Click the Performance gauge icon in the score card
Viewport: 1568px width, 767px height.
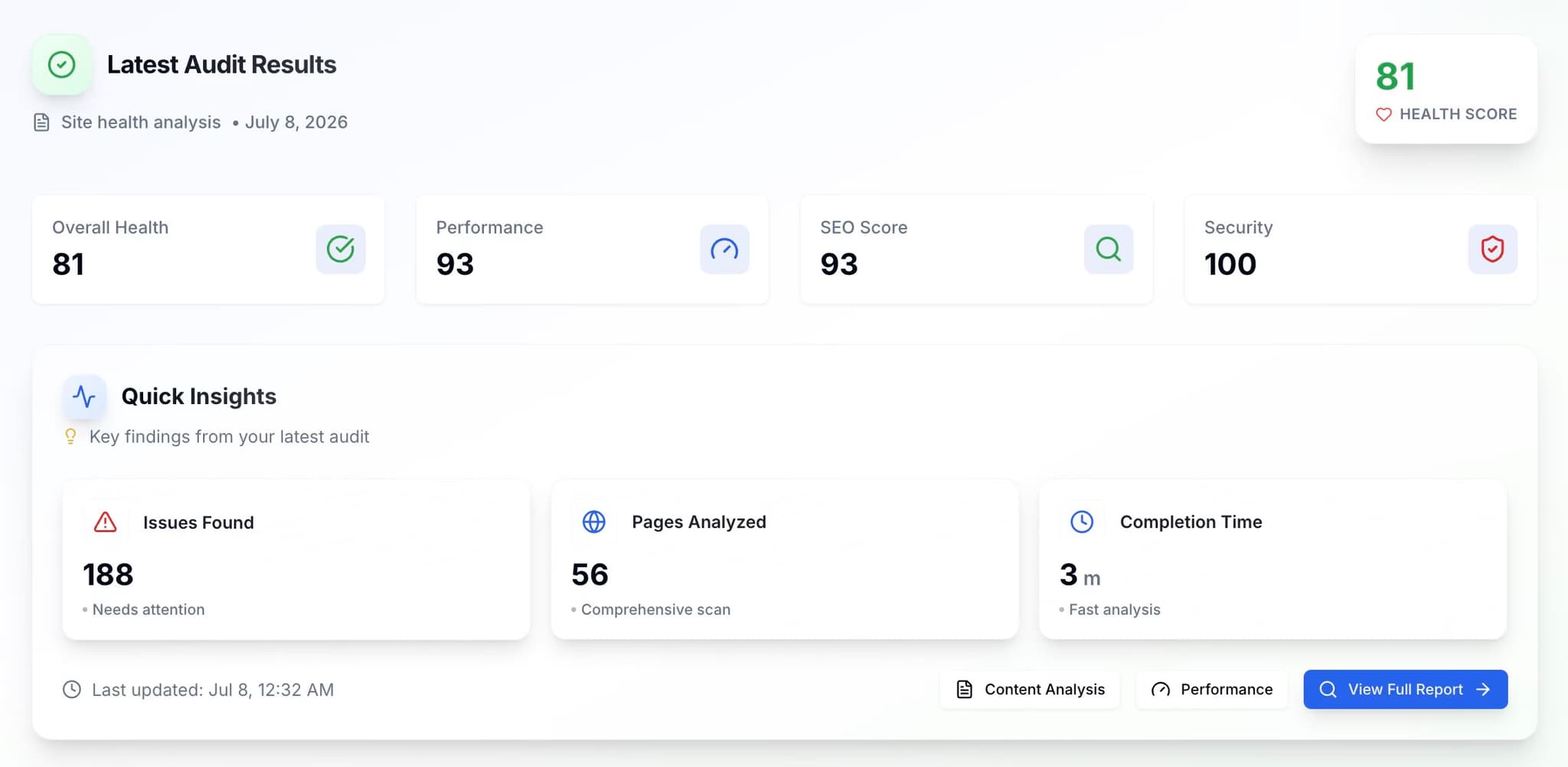click(724, 249)
